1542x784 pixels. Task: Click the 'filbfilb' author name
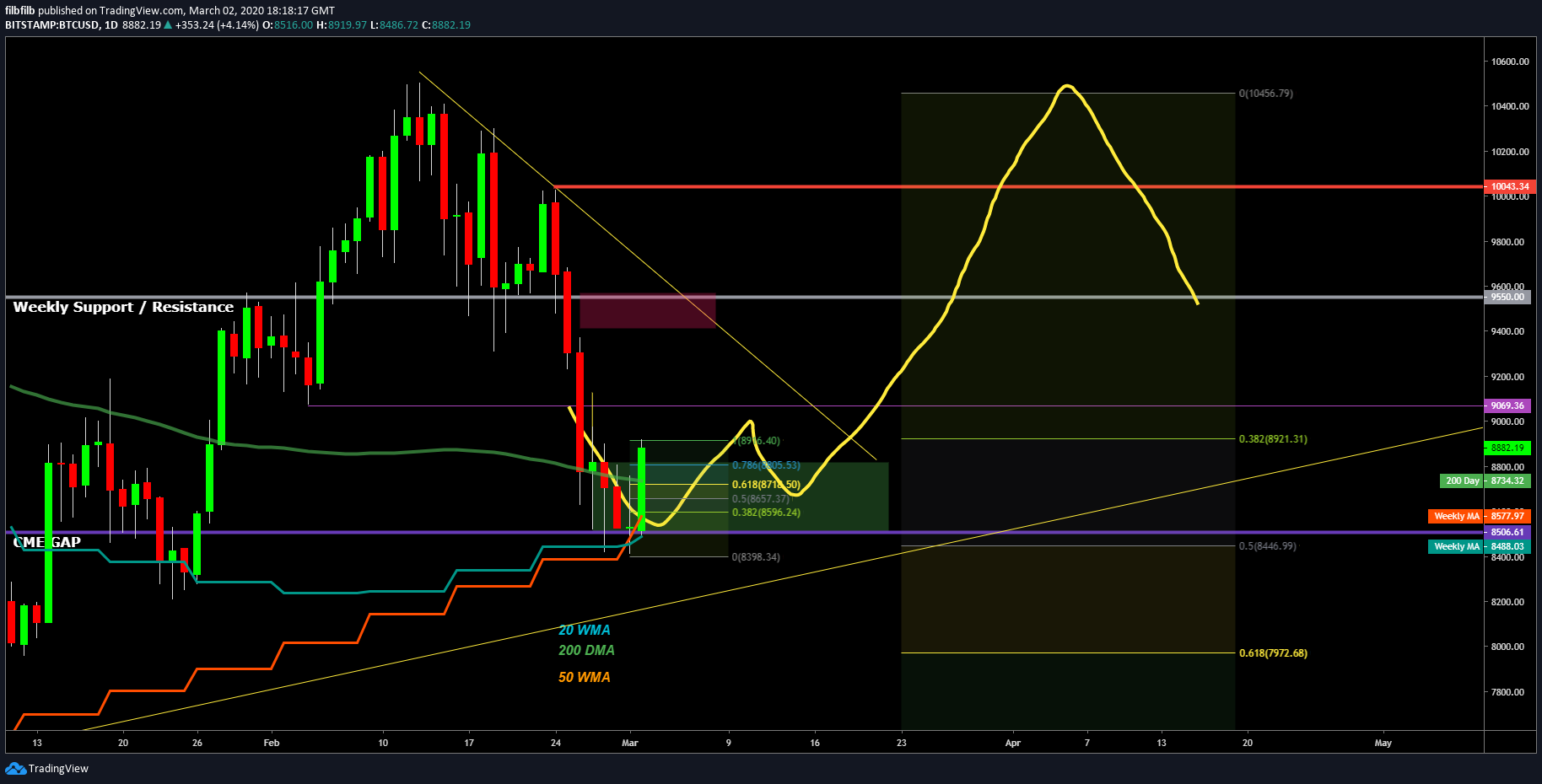pos(20,11)
